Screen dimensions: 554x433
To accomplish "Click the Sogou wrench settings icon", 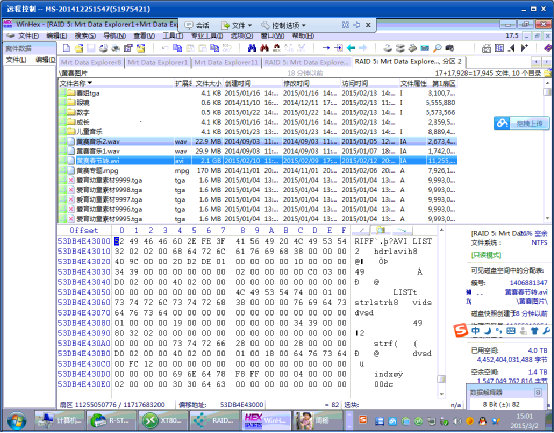I will pos(546,331).
